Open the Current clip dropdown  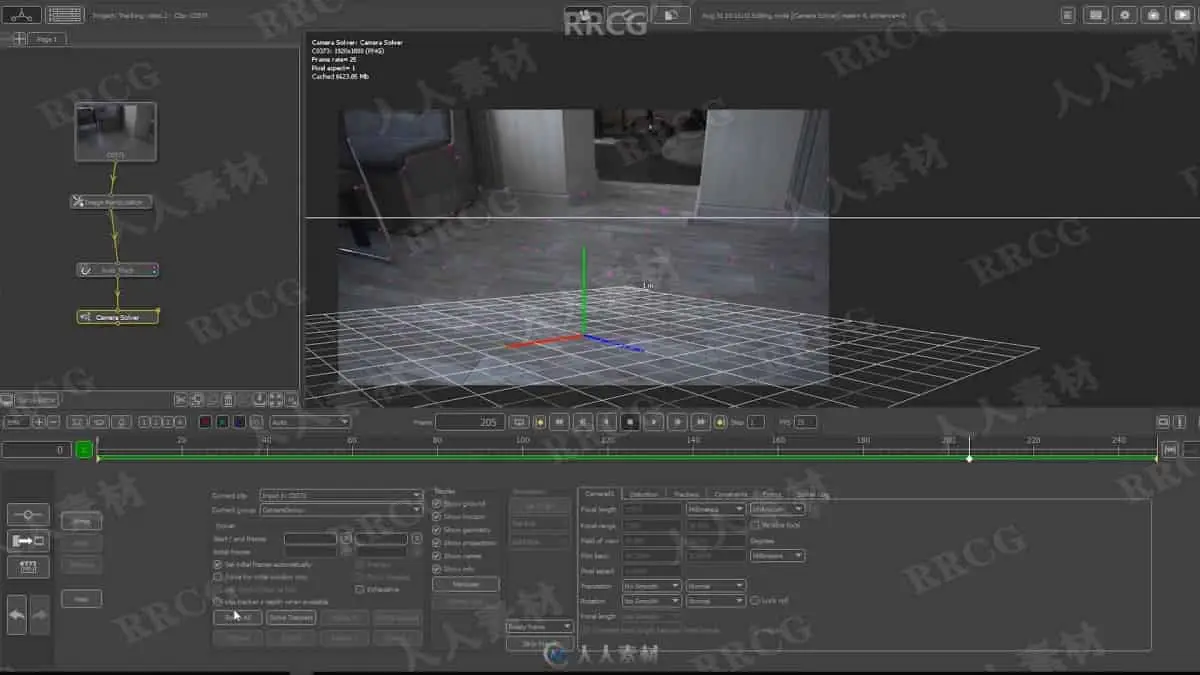[340, 495]
